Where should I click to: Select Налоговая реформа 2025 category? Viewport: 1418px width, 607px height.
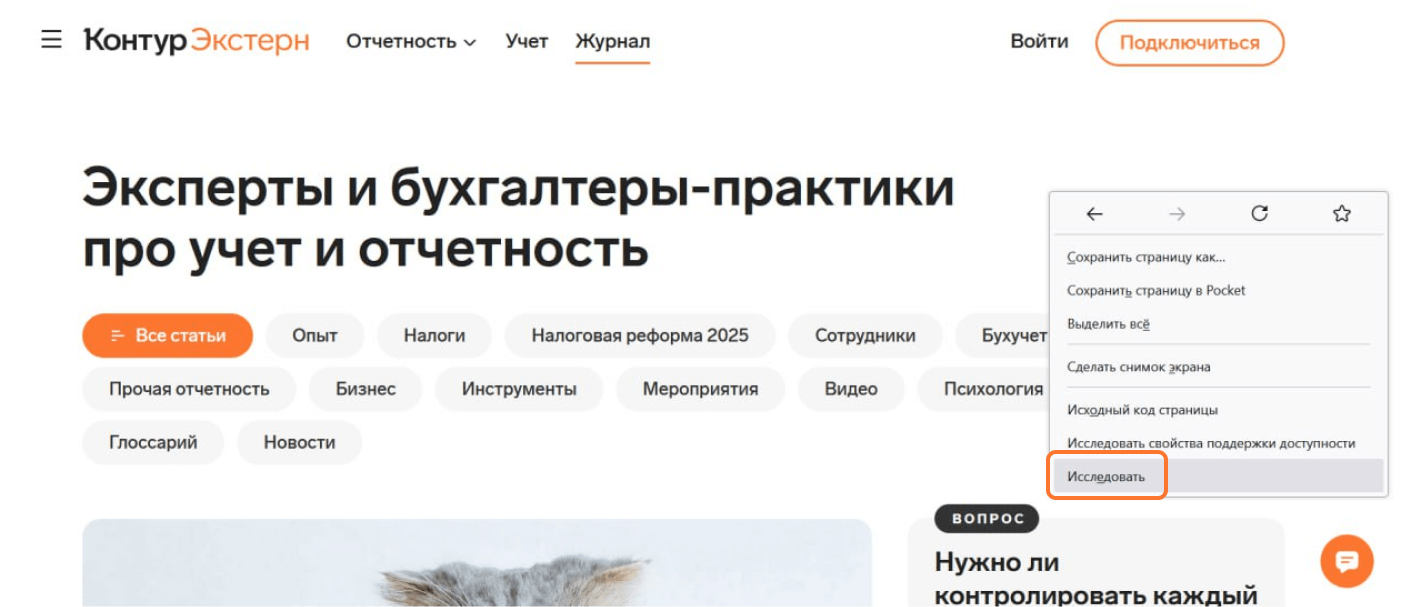point(640,336)
